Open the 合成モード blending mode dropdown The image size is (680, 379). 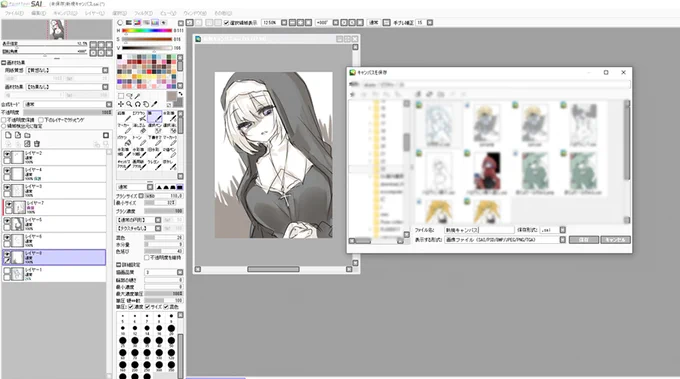109,104
